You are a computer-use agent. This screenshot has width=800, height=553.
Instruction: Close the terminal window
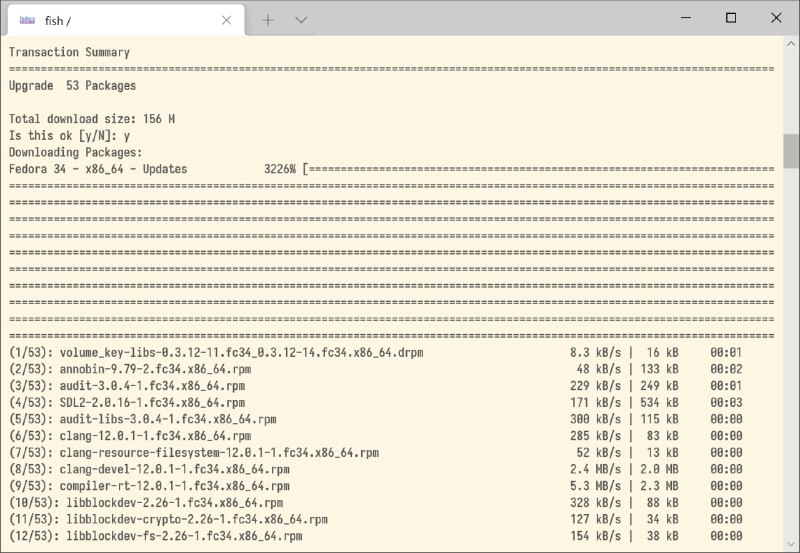(x=776, y=18)
